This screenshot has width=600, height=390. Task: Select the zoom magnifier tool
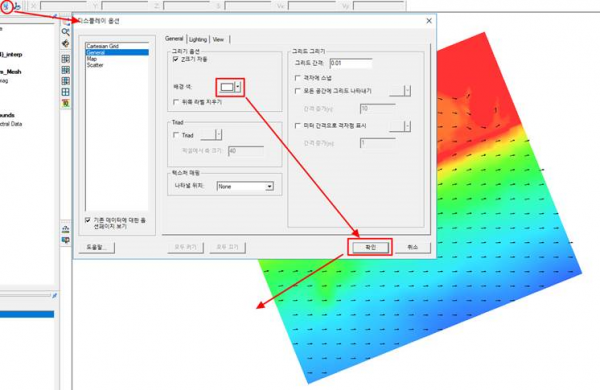point(65,32)
